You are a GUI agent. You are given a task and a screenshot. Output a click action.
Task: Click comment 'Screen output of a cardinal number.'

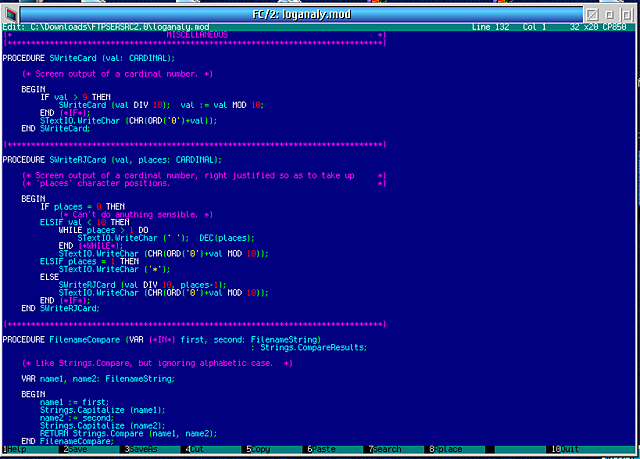[x=117, y=74]
